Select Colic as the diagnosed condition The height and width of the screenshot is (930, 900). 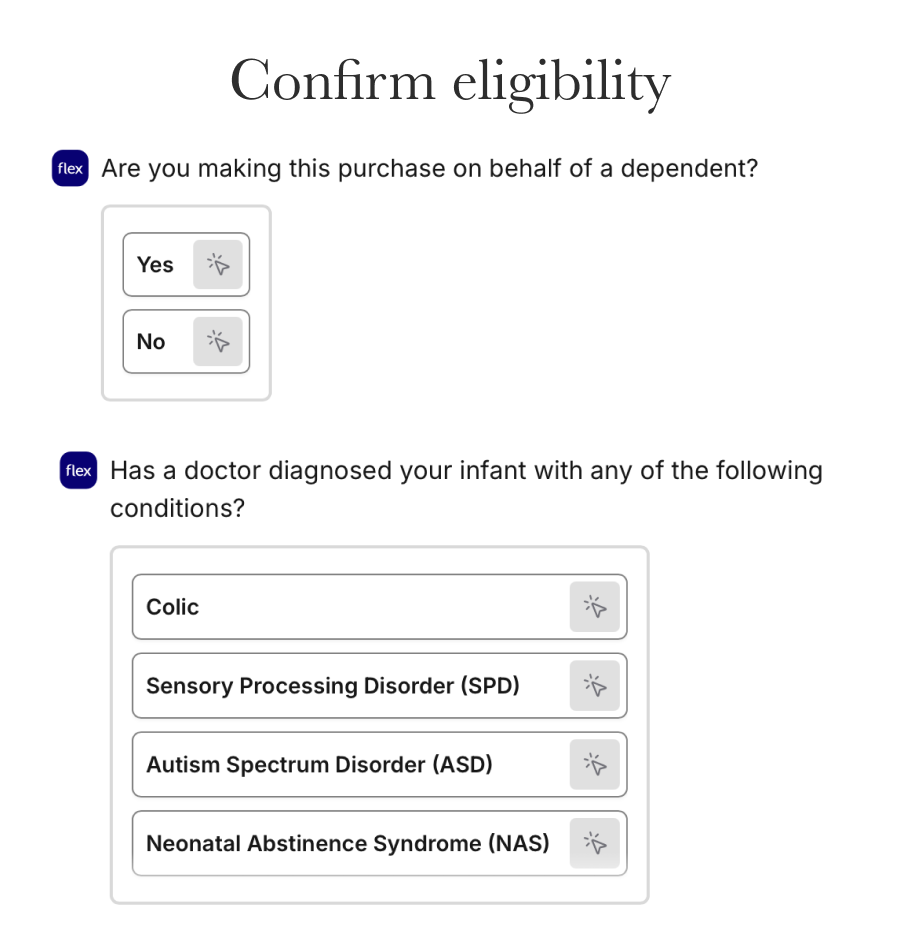173,607
